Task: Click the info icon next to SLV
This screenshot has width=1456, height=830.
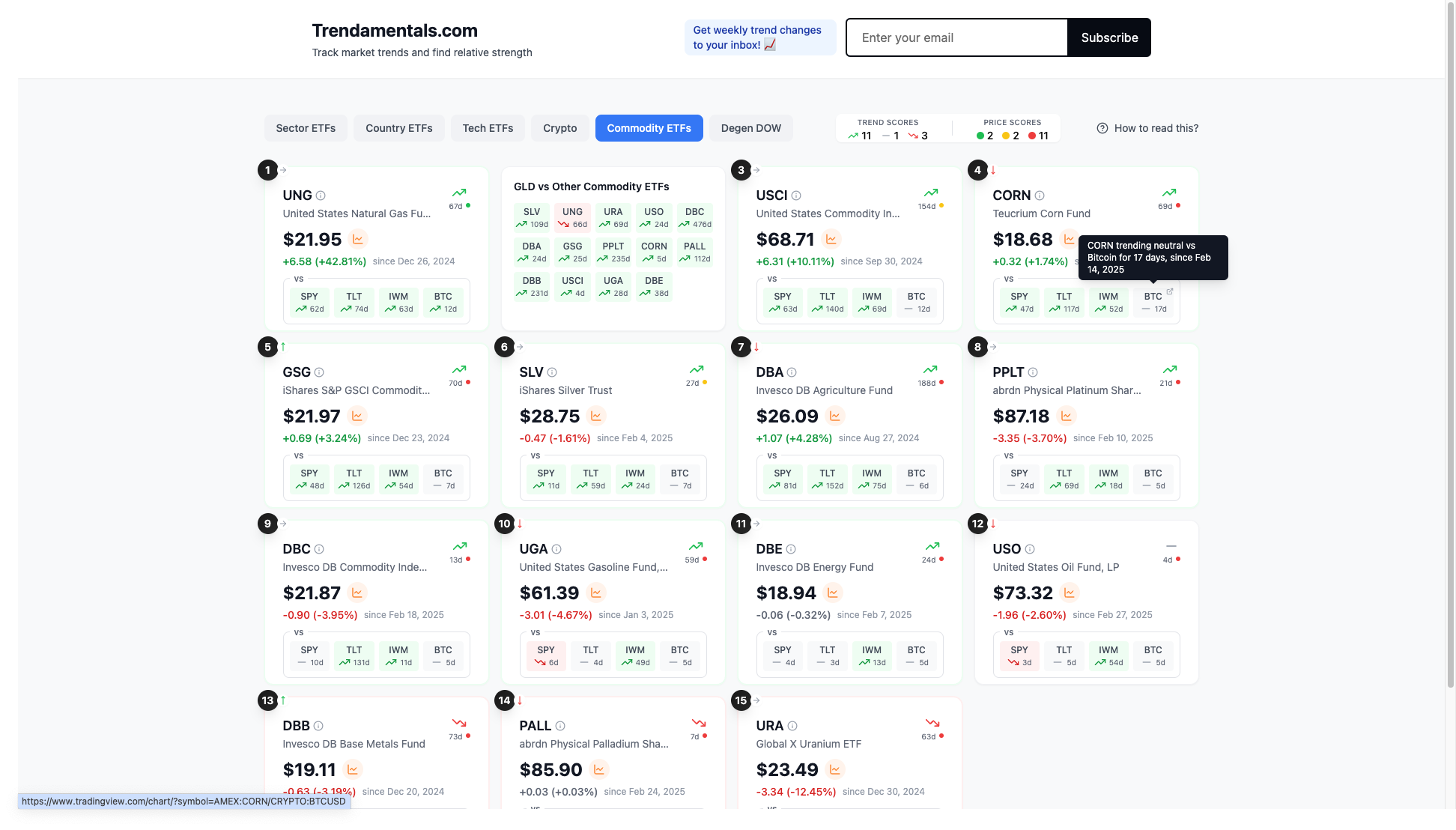Action: click(552, 372)
